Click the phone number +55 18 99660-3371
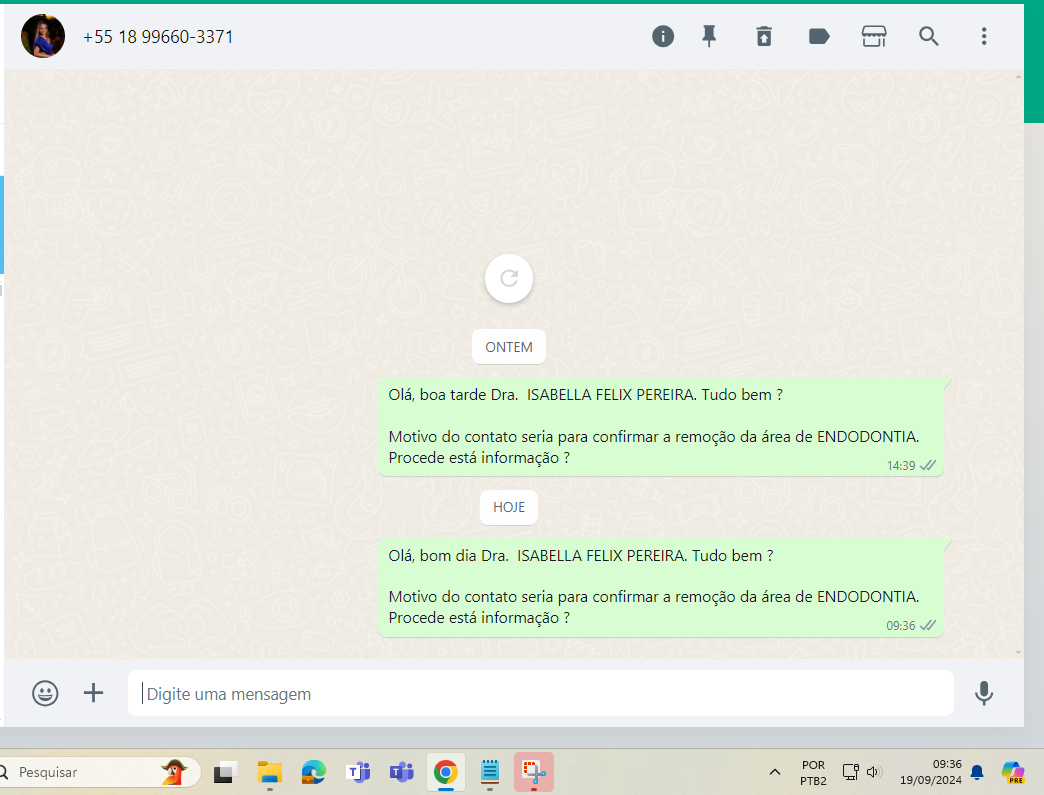The height and width of the screenshot is (795, 1044). tap(158, 37)
